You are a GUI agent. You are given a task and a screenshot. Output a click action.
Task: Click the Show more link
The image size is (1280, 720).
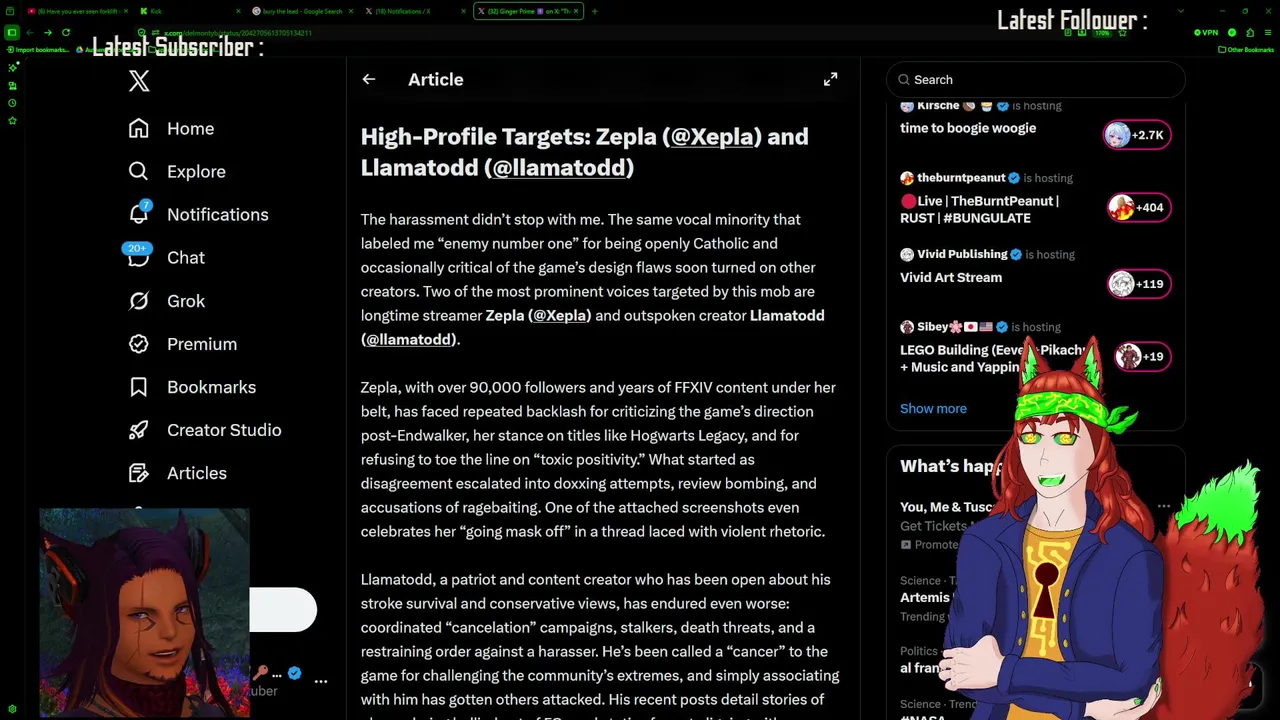[x=933, y=408]
